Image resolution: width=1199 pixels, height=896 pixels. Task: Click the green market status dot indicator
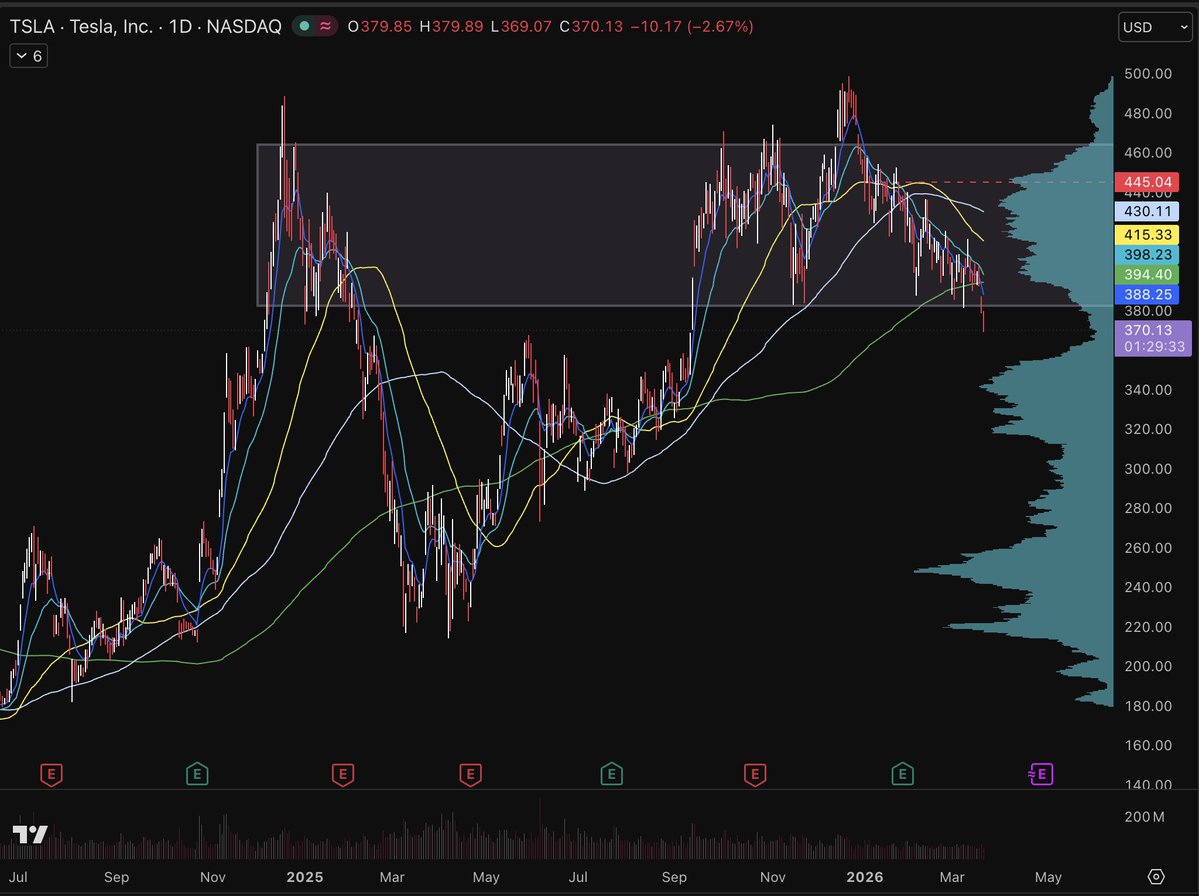(x=304, y=26)
